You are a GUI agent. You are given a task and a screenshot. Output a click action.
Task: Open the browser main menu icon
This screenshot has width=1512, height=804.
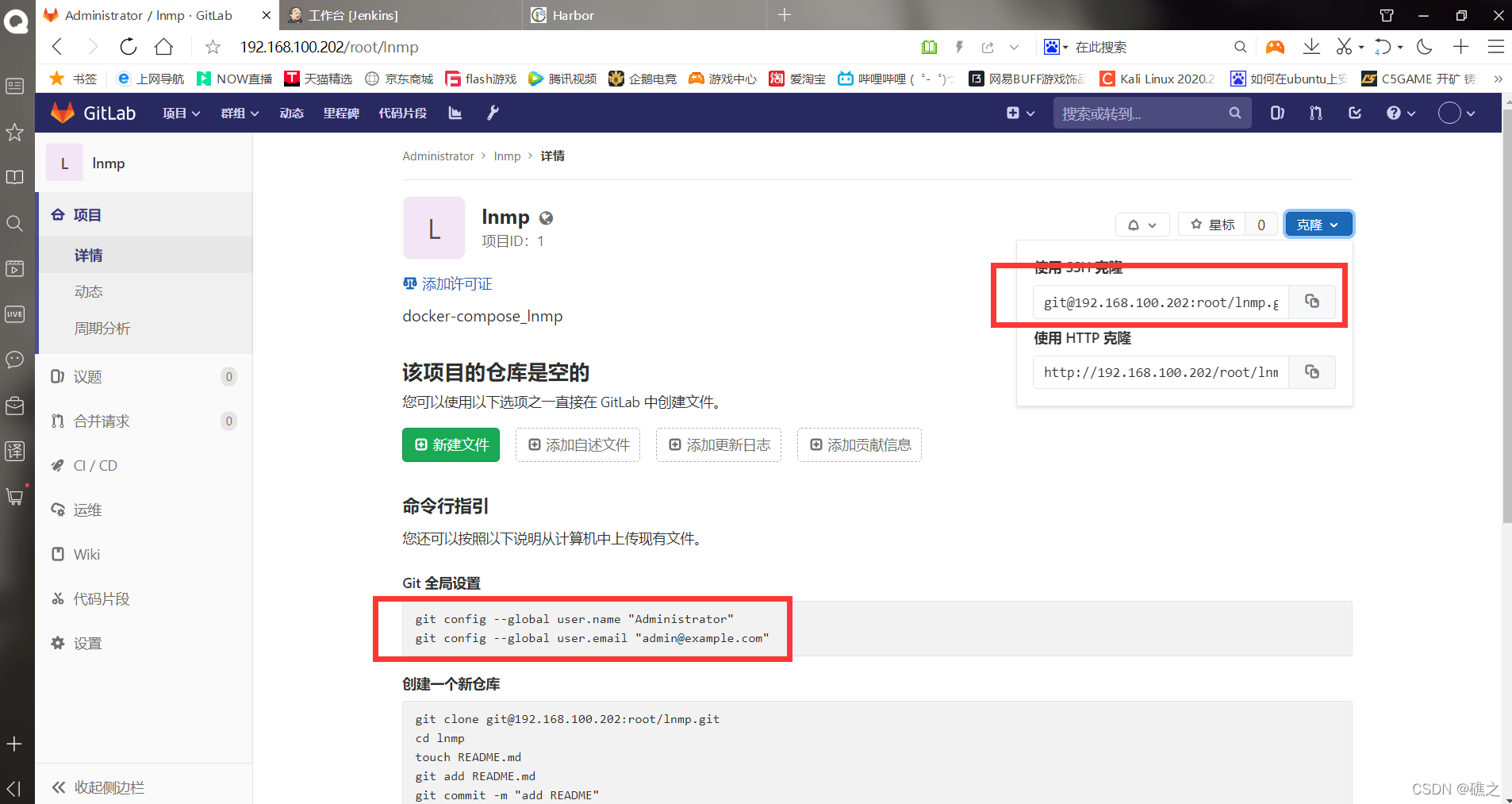point(1496,47)
